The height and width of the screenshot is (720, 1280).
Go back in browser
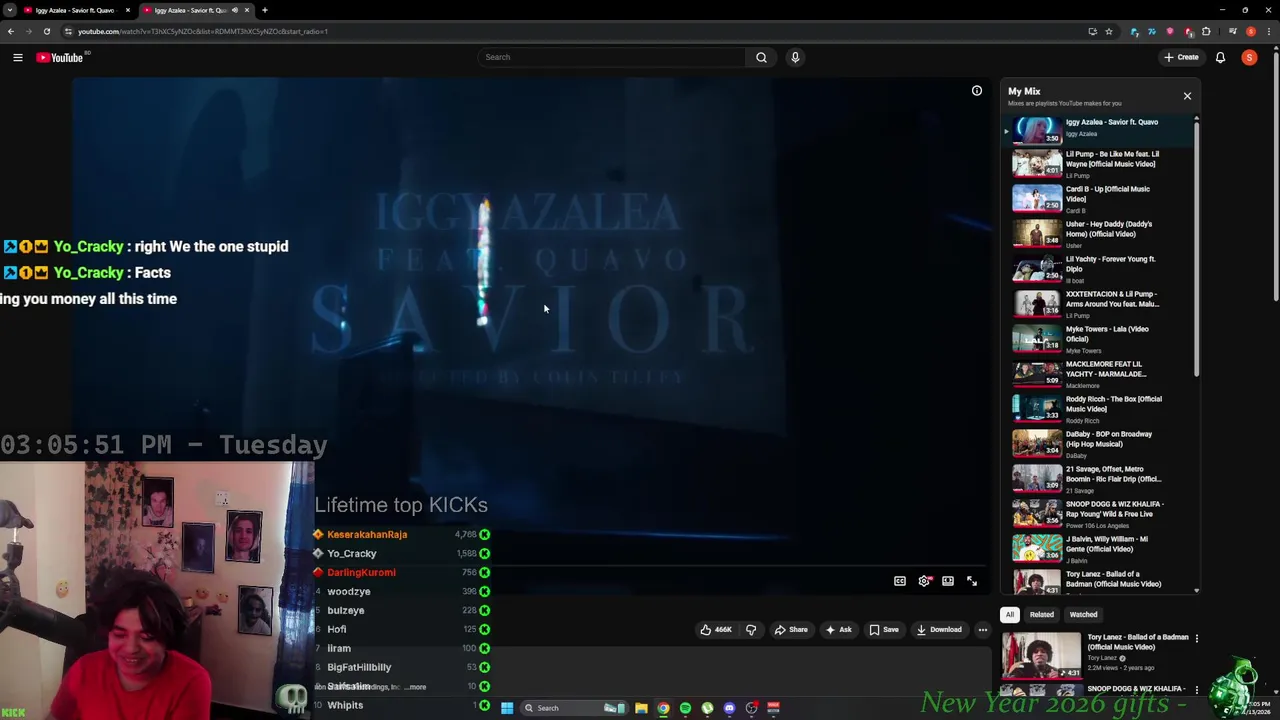pyautogui.click(x=11, y=31)
